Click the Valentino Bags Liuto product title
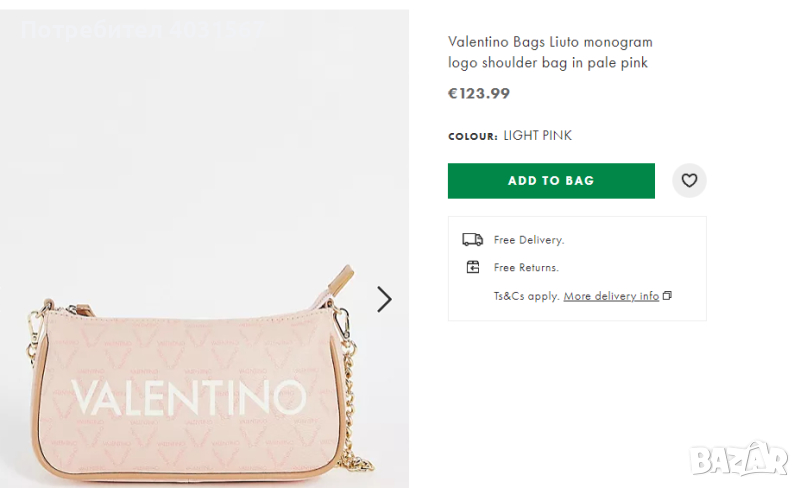This screenshot has width=800, height=488. tap(550, 52)
